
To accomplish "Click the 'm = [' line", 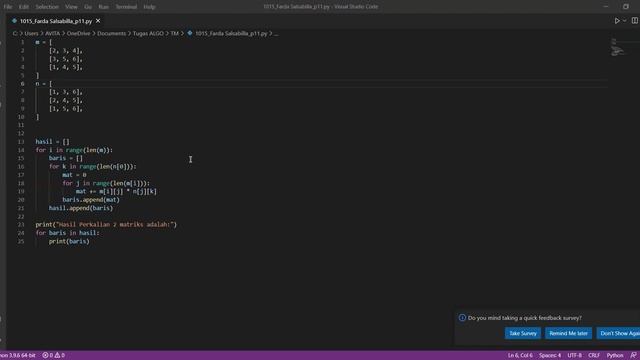I will pyautogui.click(x=44, y=42).
